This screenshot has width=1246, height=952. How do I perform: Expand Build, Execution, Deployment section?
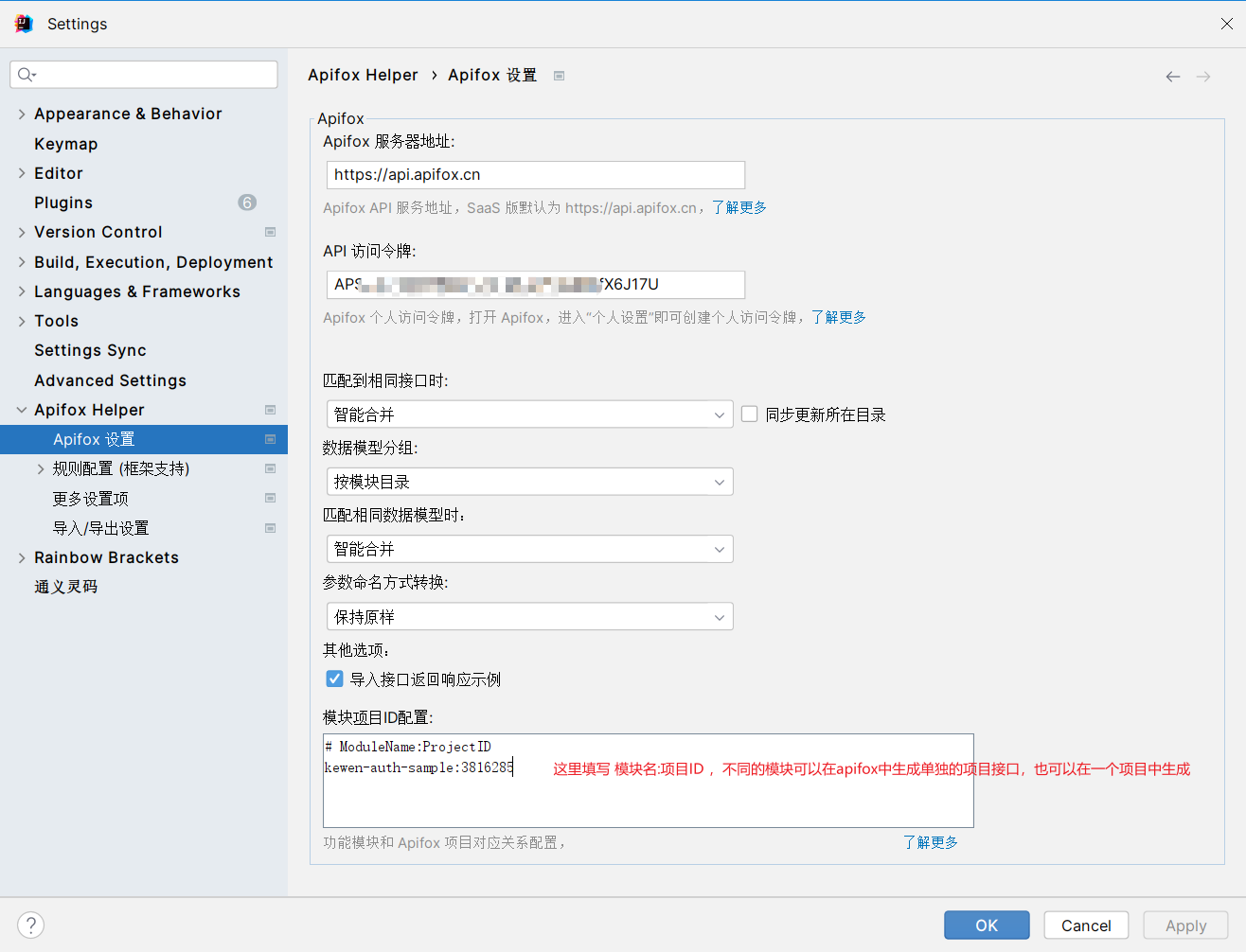(22, 262)
